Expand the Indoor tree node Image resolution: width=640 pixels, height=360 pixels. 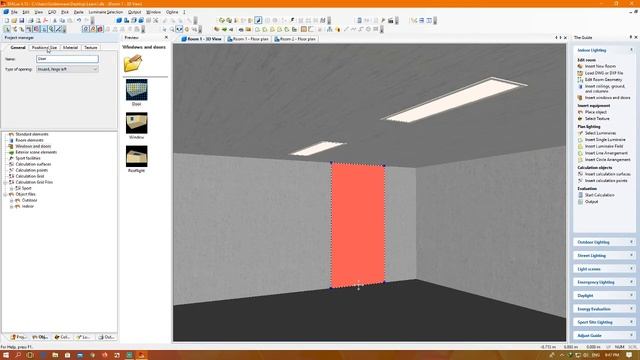click(x=11, y=207)
